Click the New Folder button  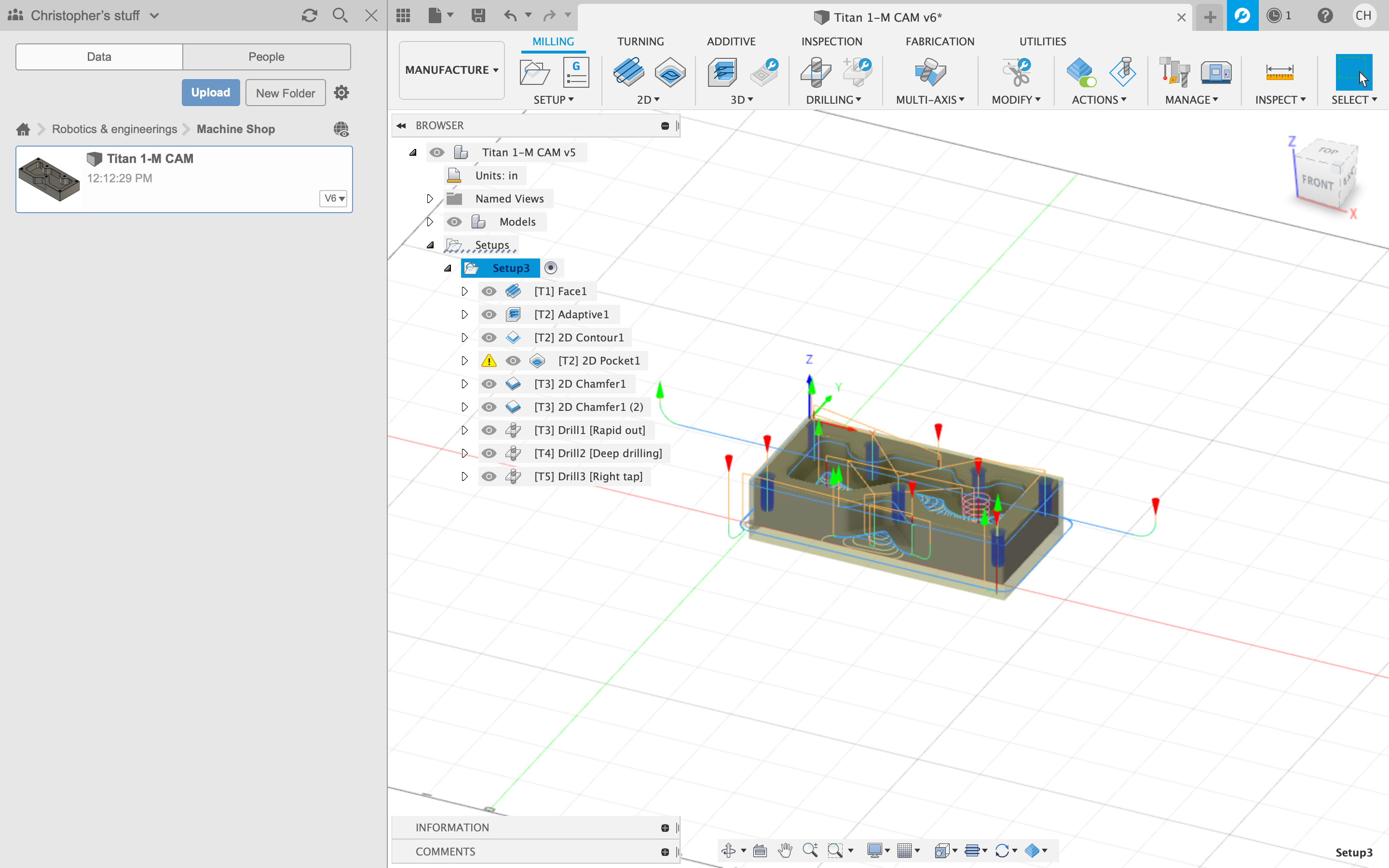(x=285, y=93)
